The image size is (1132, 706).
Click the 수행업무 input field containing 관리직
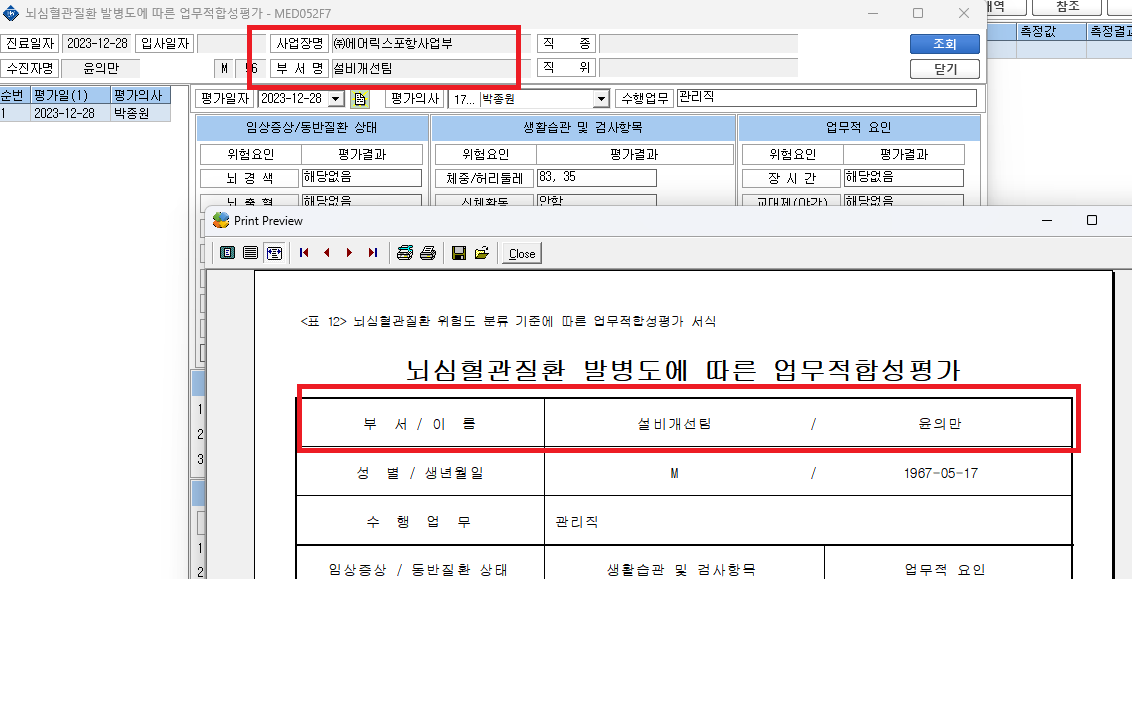[x=827, y=98]
